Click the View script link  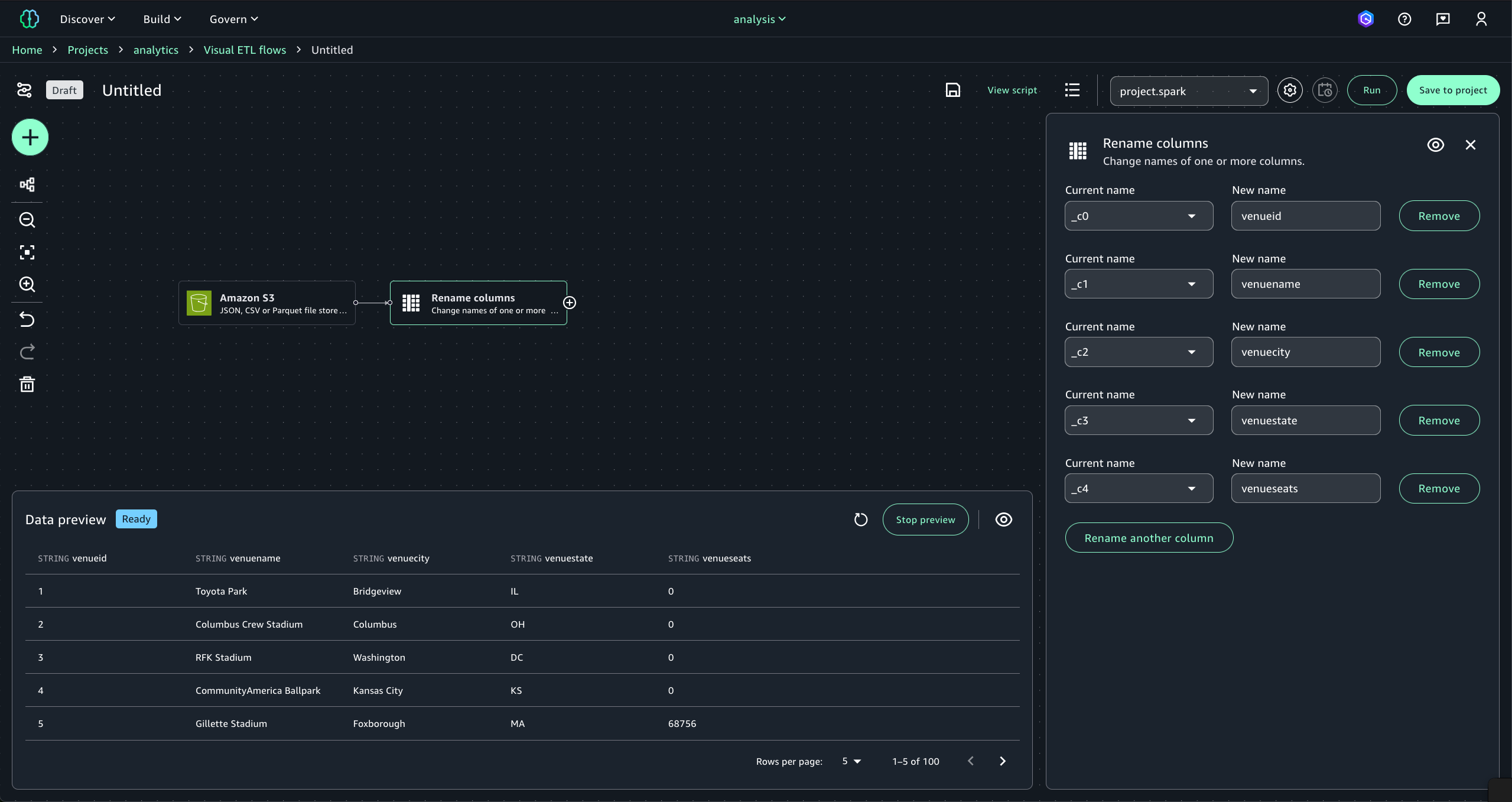pyautogui.click(x=1012, y=90)
